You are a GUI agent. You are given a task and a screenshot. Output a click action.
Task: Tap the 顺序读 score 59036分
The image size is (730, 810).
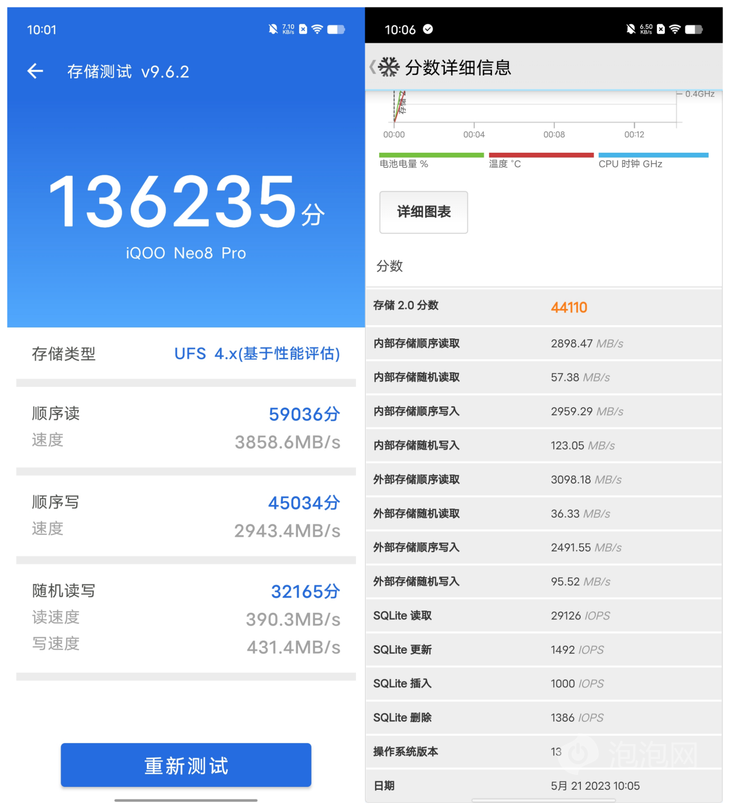pos(304,414)
